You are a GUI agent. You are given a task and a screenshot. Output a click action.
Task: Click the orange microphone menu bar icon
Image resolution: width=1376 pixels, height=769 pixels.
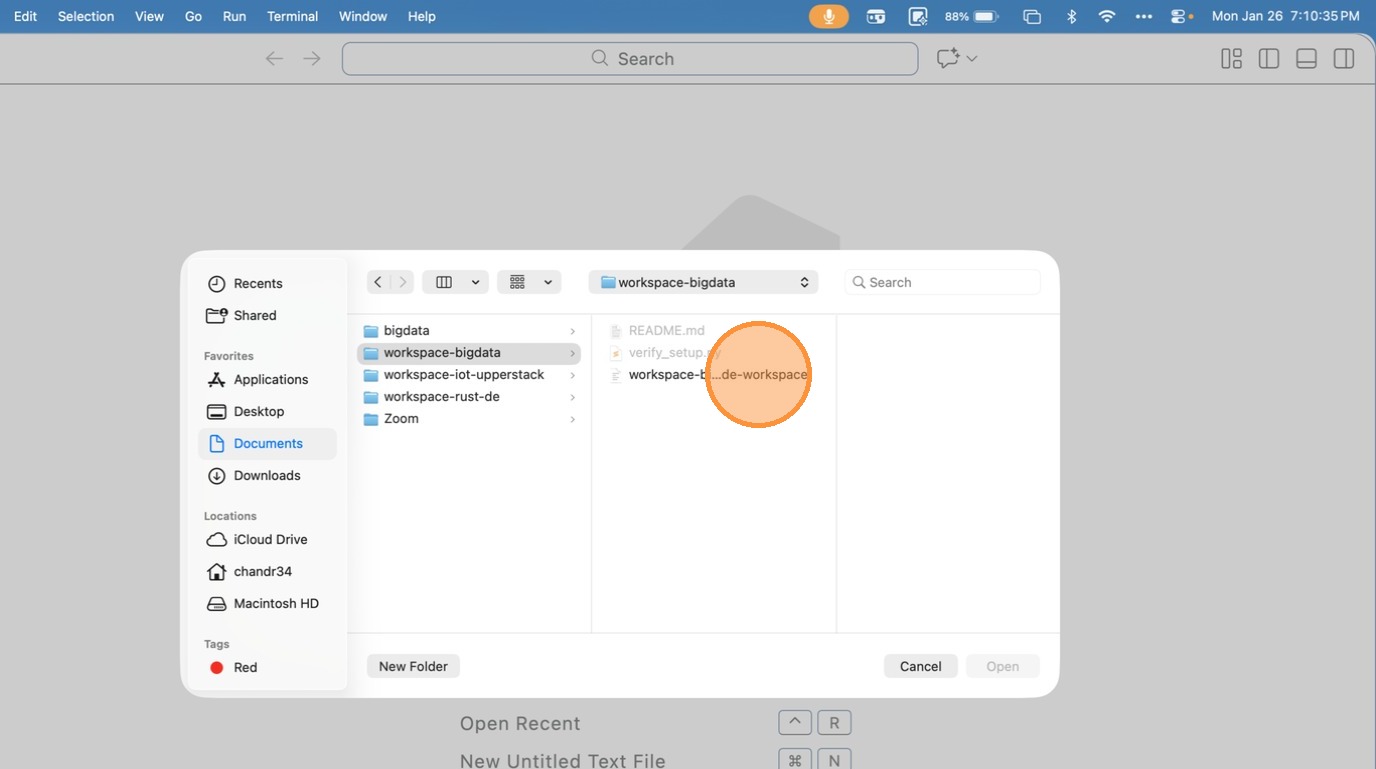point(829,16)
